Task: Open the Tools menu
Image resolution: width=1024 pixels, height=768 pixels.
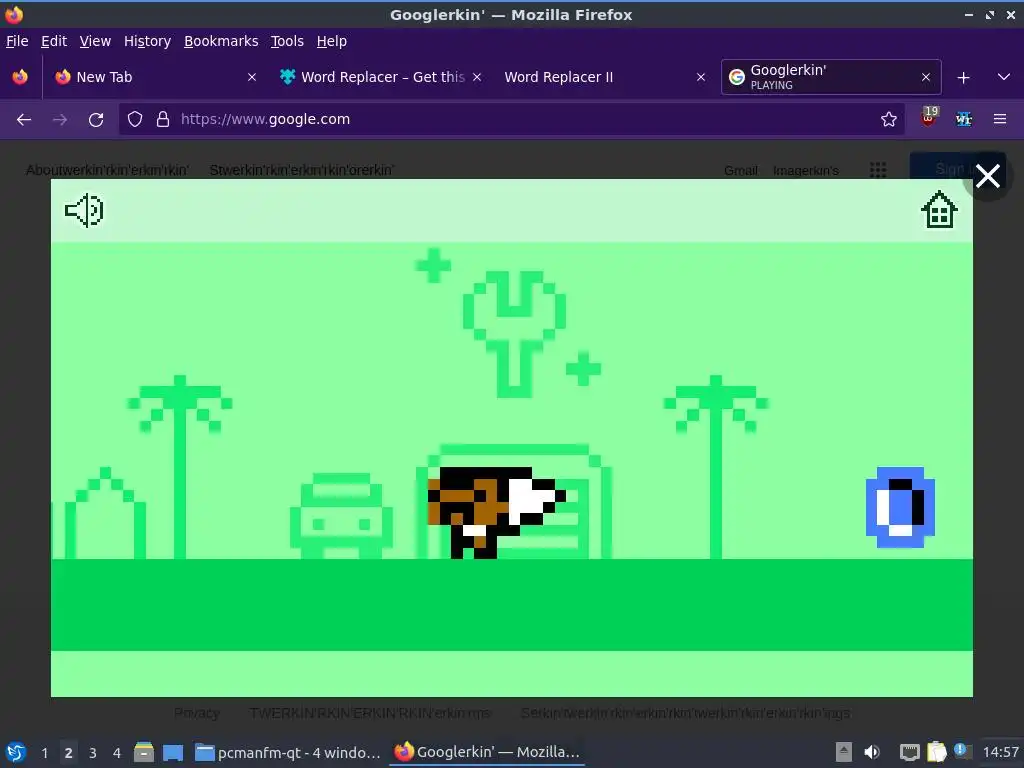Action: (287, 41)
